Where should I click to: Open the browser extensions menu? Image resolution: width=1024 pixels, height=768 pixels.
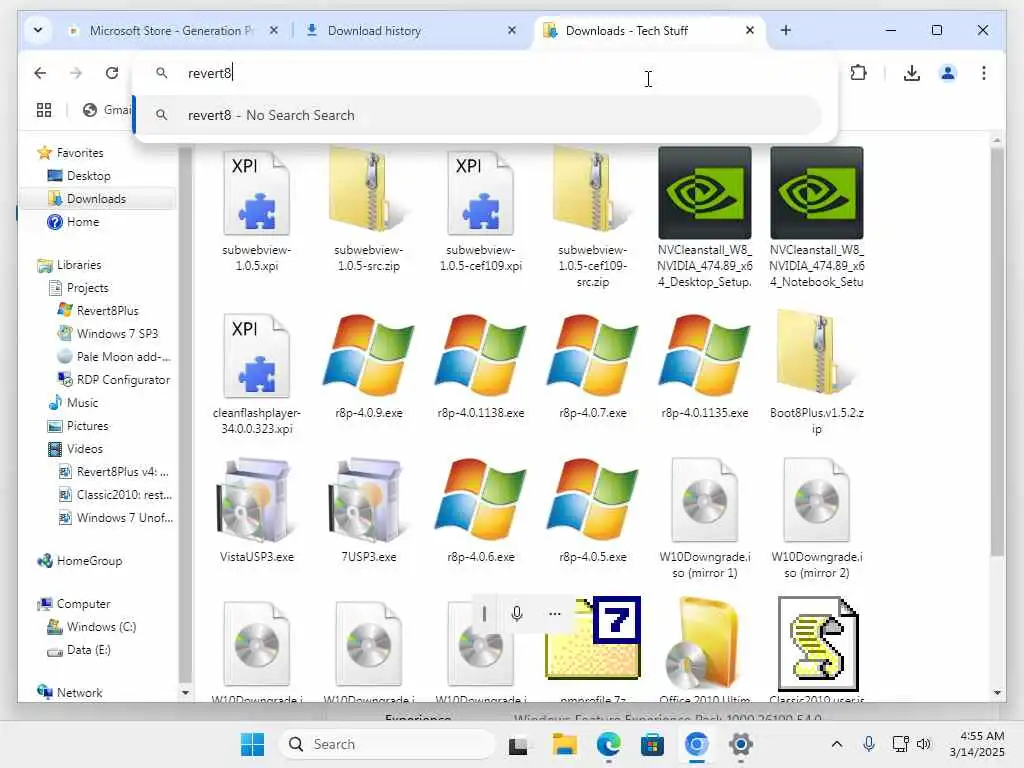pyautogui.click(x=858, y=73)
